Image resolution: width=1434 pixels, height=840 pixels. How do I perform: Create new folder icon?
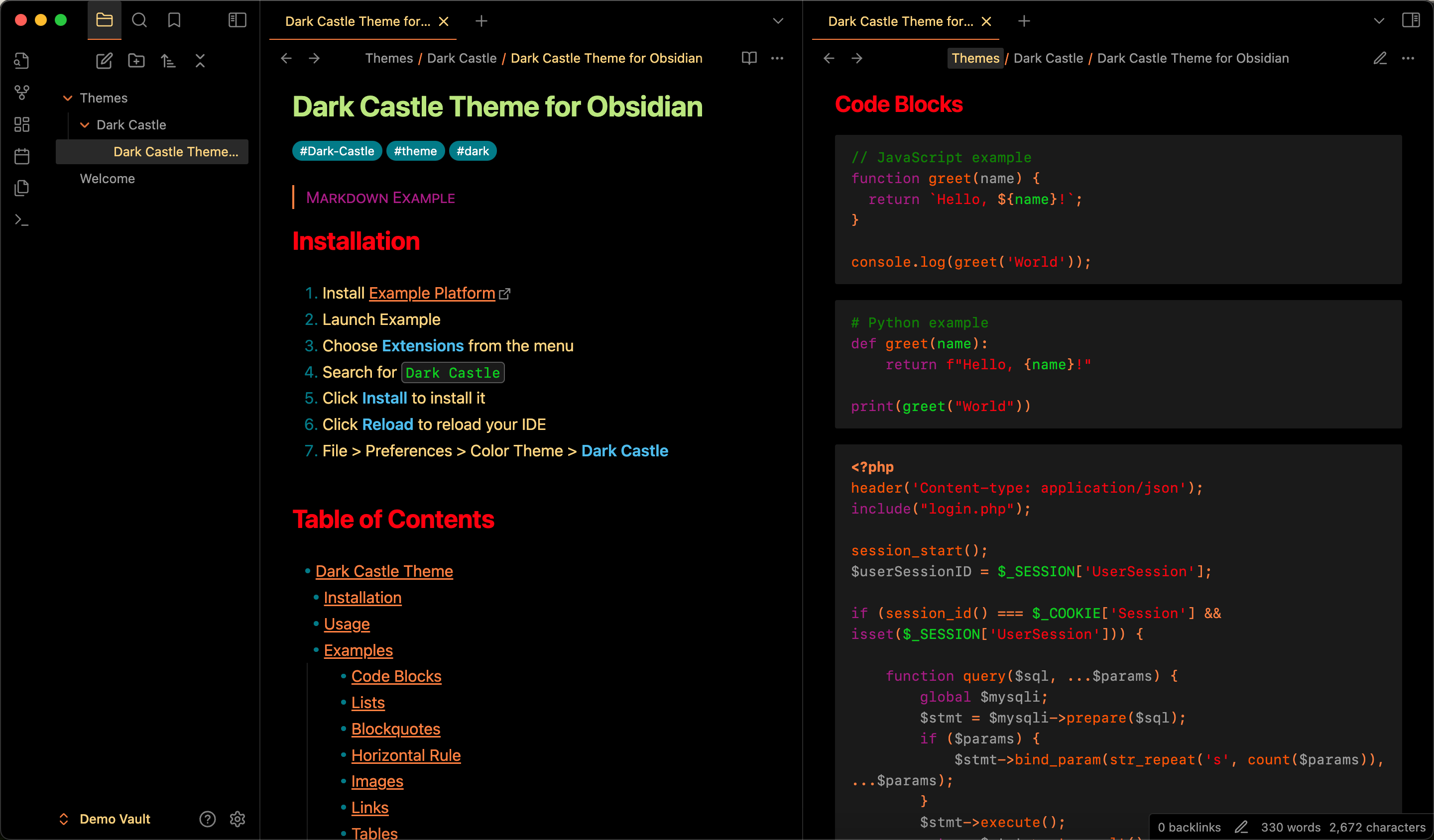pos(136,60)
